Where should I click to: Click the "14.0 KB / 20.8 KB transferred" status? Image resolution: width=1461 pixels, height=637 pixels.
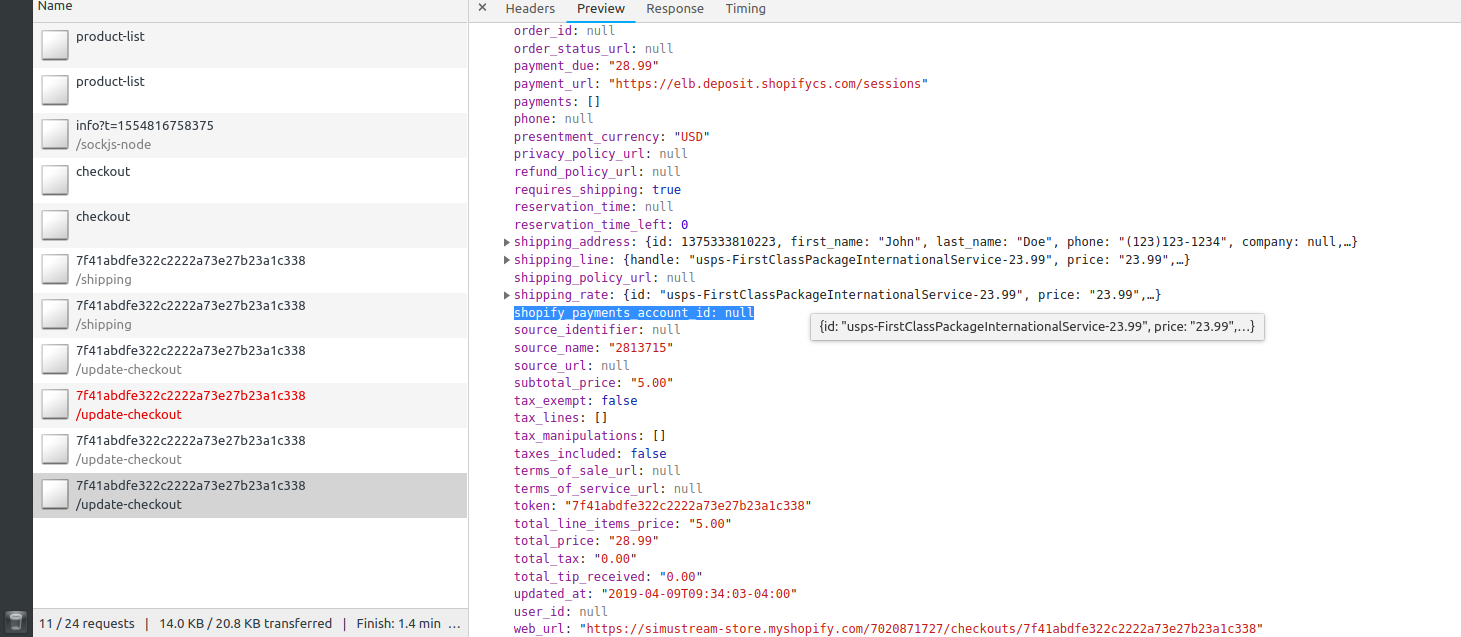(246, 623)
